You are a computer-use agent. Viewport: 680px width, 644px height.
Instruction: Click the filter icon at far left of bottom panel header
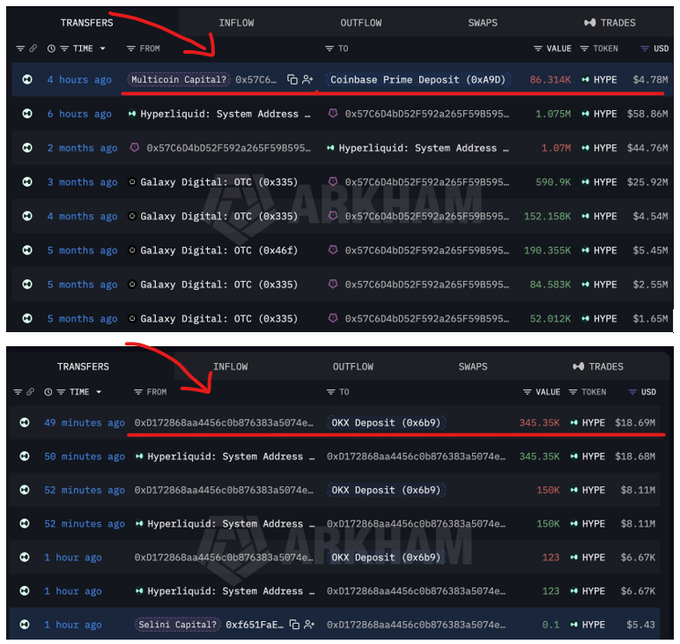[x=18, y=392]
